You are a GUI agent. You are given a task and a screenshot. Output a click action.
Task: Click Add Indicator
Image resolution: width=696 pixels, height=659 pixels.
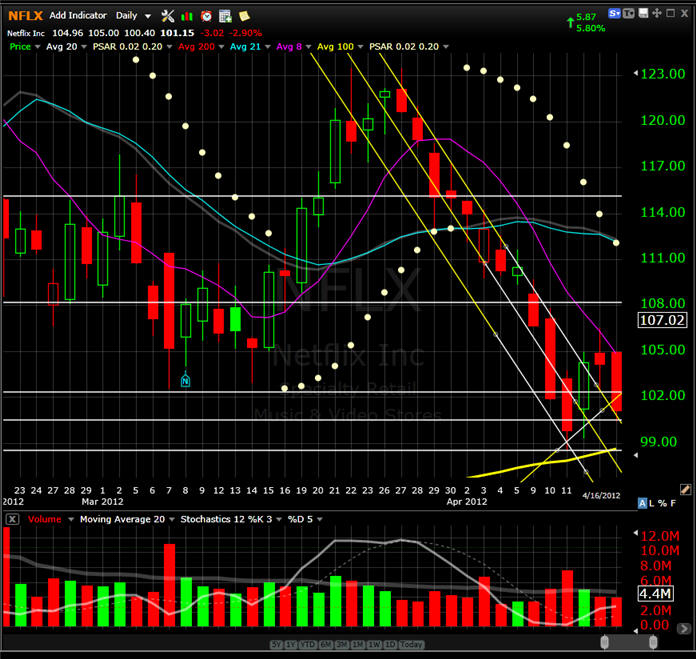tap(78, 16)
